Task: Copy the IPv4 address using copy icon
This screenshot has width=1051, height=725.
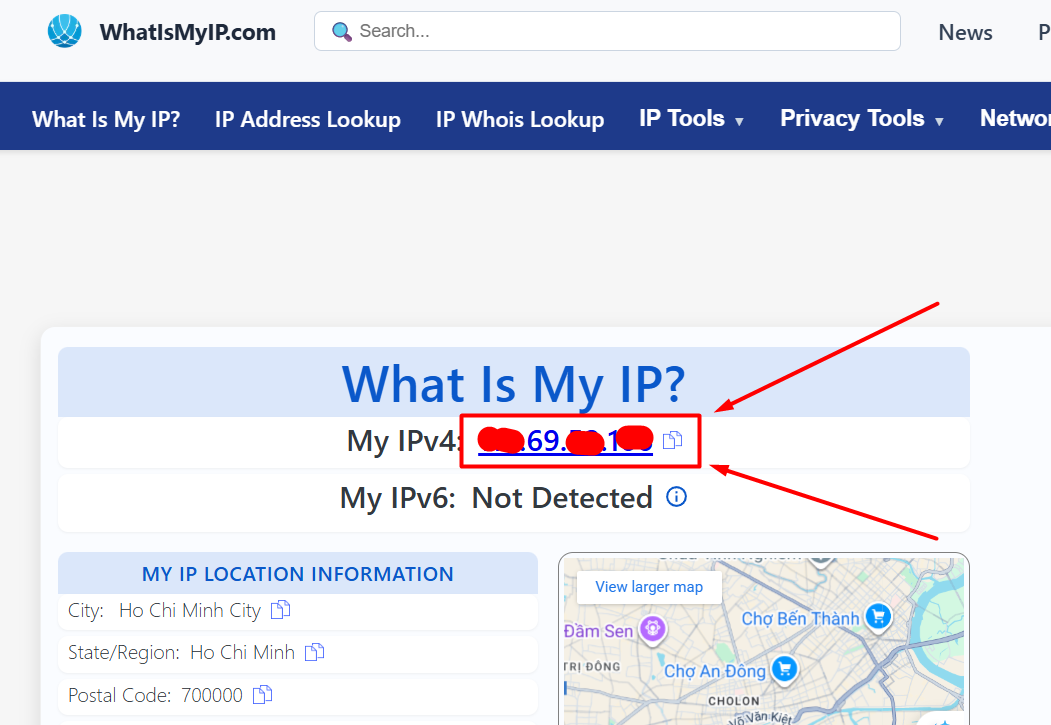Action: (672, 440)
